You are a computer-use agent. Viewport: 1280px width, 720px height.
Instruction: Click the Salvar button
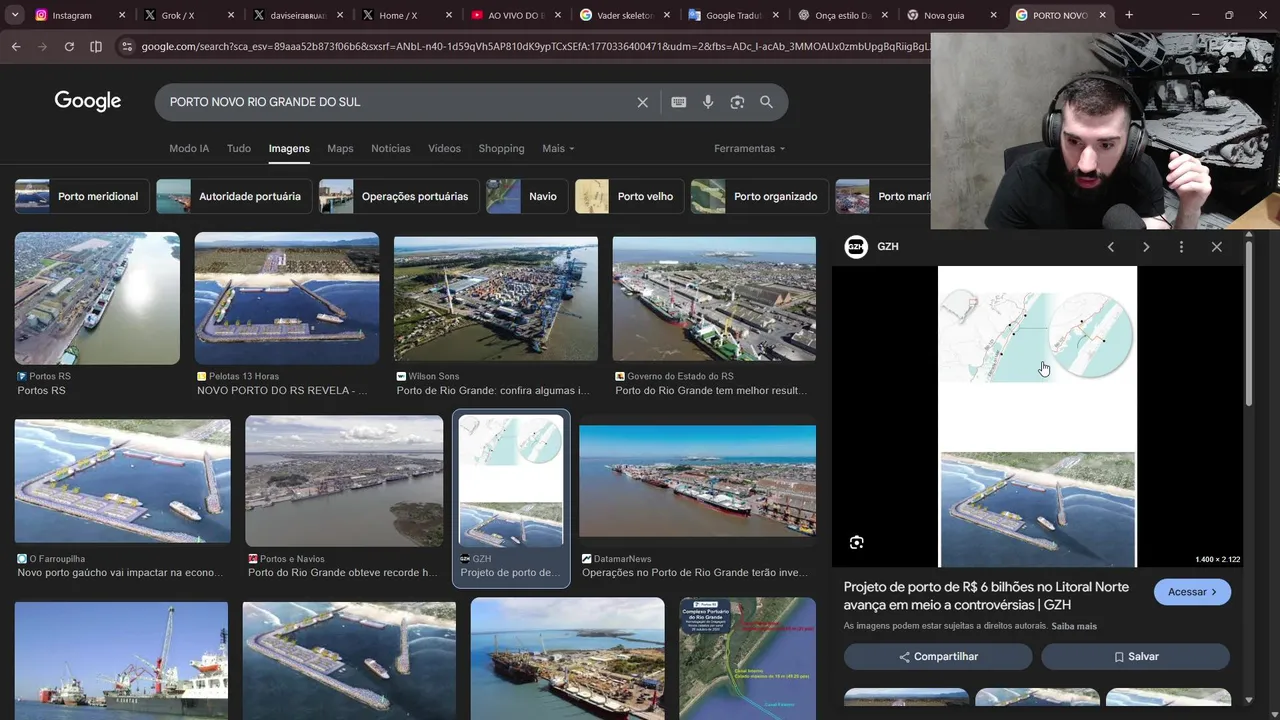pos(1135,657)
